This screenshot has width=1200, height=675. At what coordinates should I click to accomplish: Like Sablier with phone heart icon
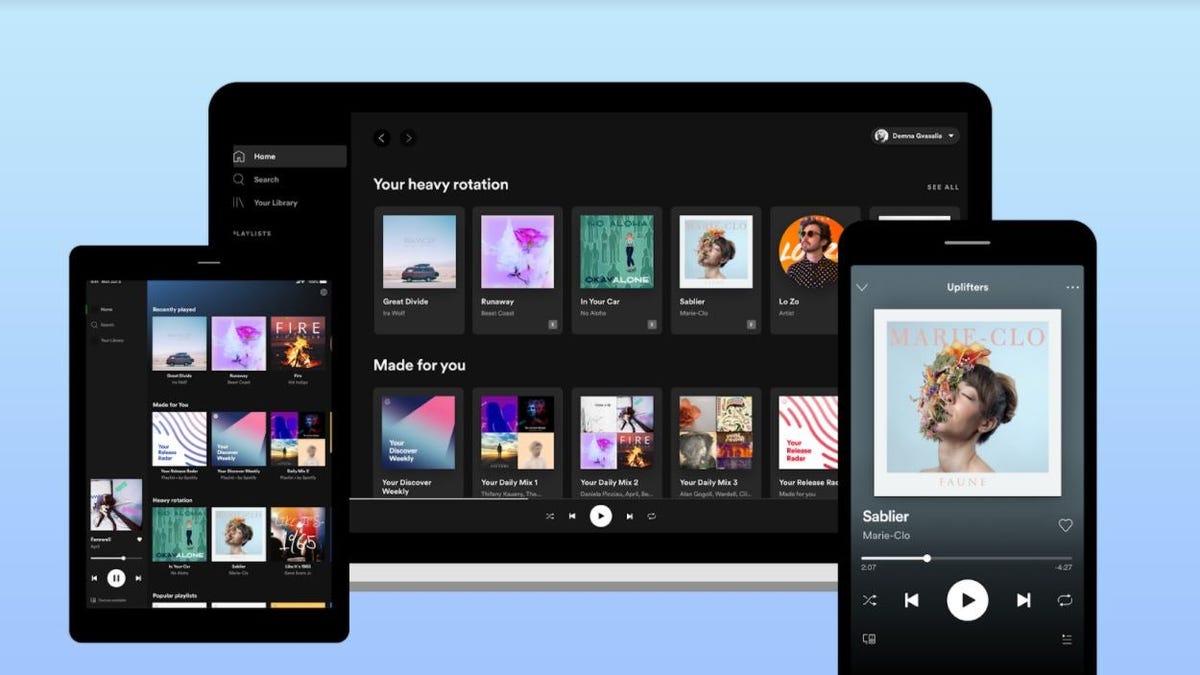1065,525
